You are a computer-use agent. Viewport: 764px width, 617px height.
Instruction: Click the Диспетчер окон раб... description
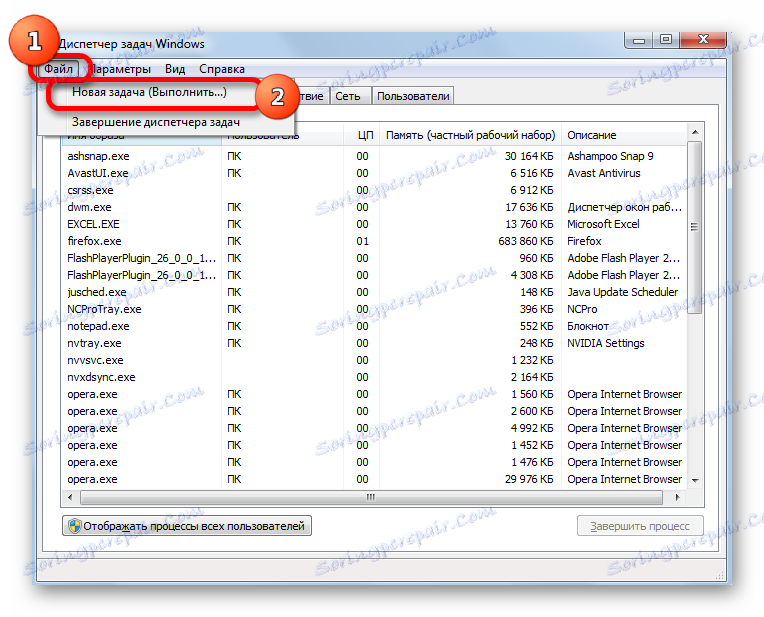(x=624, y=207)
